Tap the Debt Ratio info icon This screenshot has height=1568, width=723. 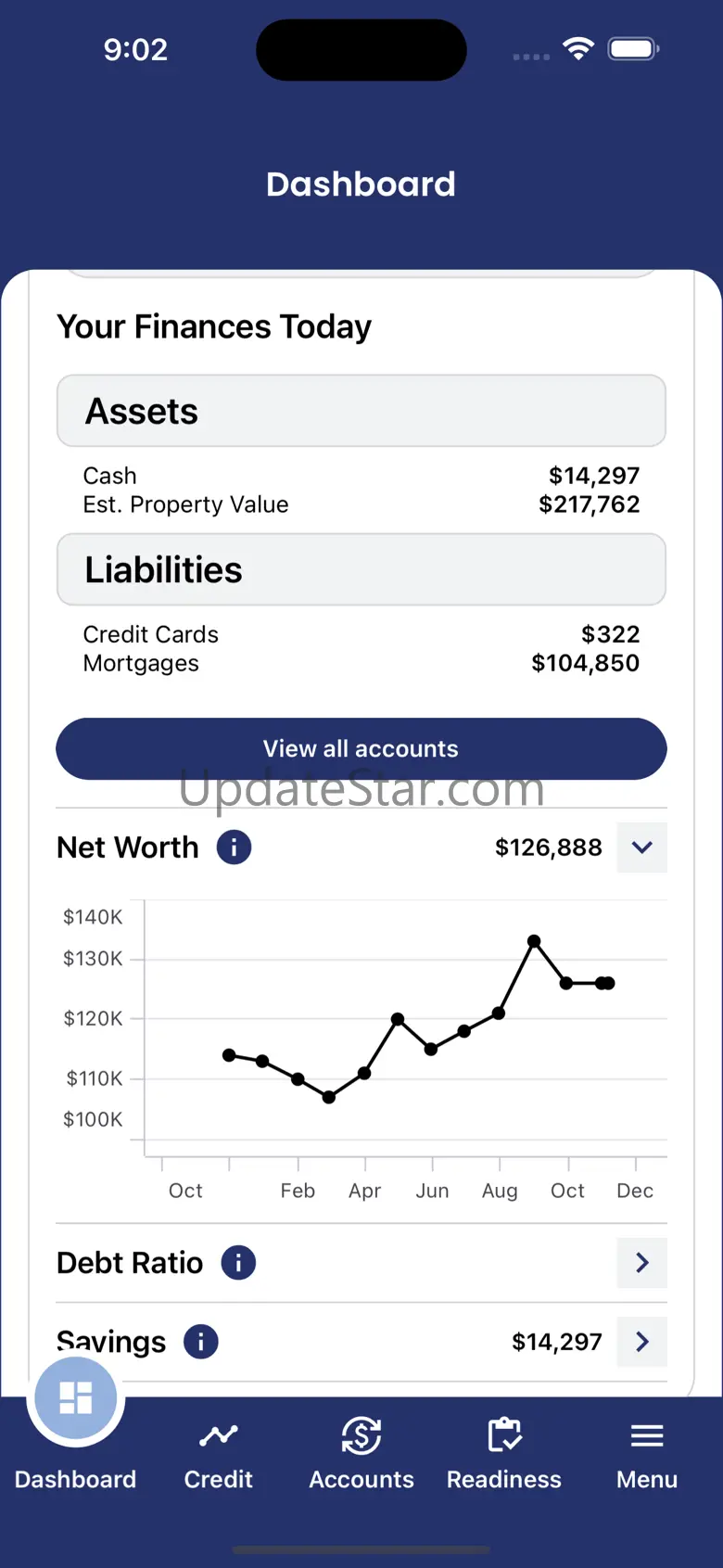click(x=238, y=1263)
